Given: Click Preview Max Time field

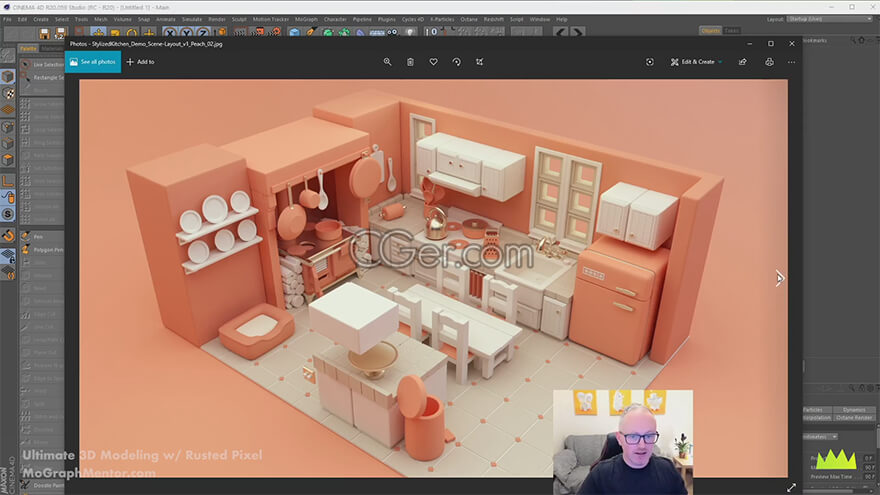Looking at the screenshot, I should click(868, 476).
